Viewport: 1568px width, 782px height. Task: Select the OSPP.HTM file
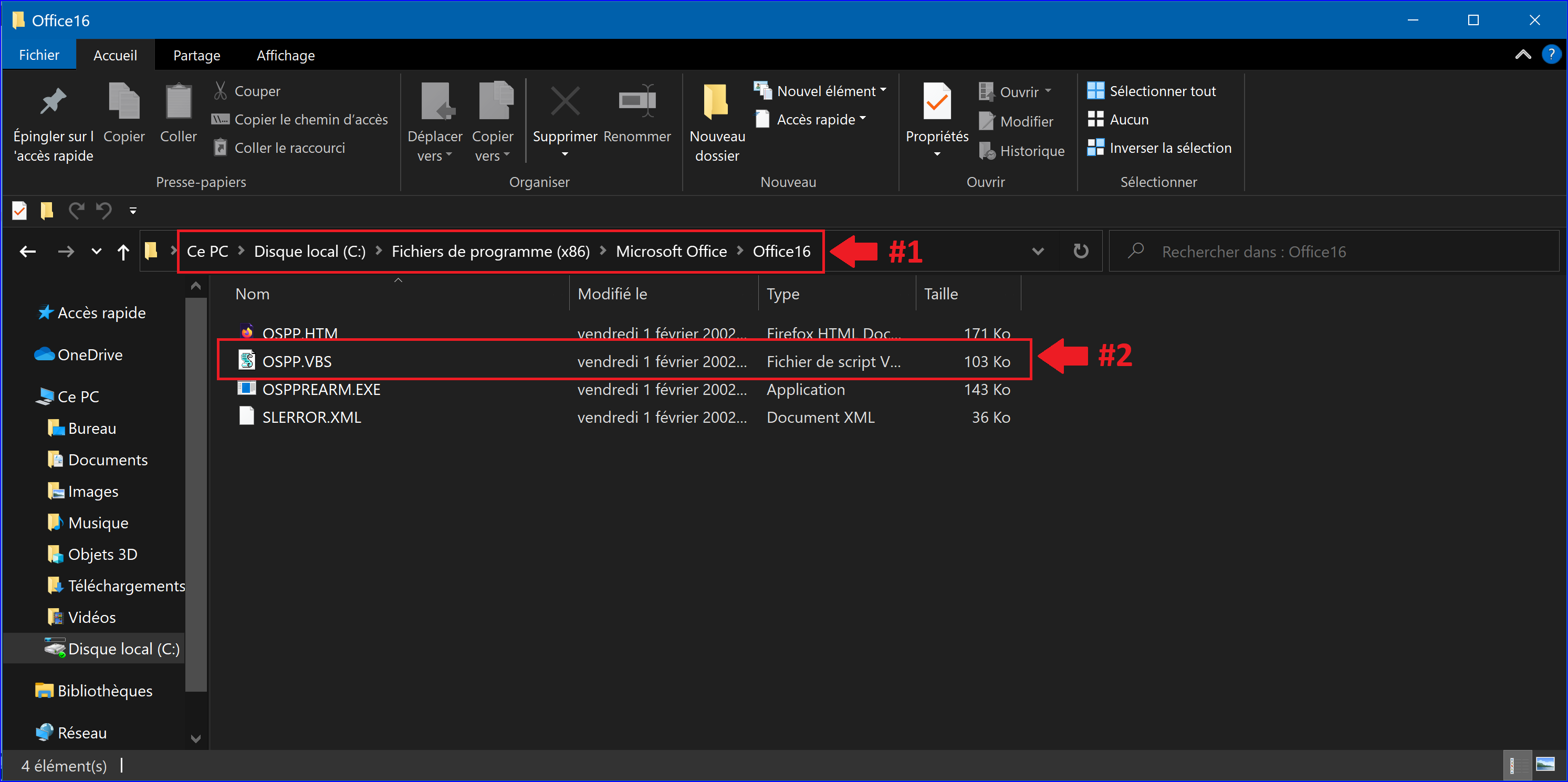click(623, 333)
